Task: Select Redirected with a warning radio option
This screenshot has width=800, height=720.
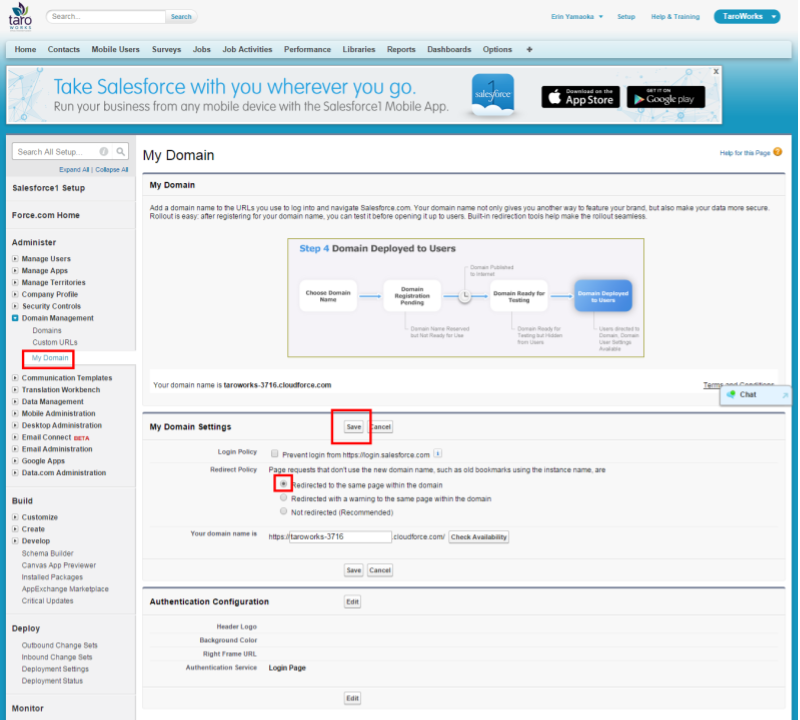Action: pyautogui.click(x=284, y=498)
